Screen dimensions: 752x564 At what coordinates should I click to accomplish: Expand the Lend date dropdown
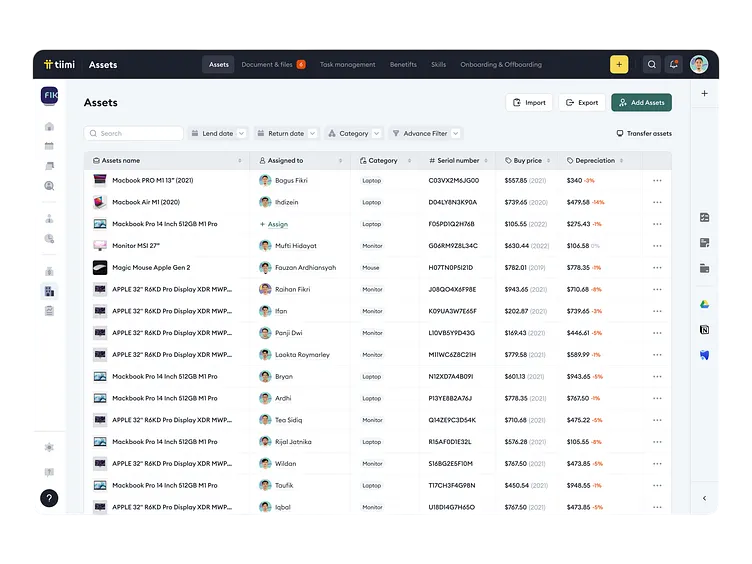[219, 133]
